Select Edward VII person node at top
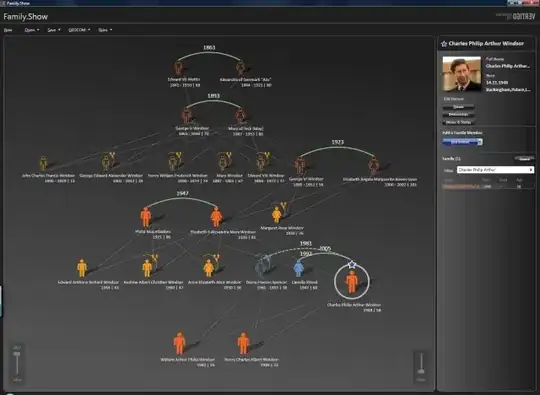The height and width of the screenshot is (395, 540). click(x=178, y=68)
